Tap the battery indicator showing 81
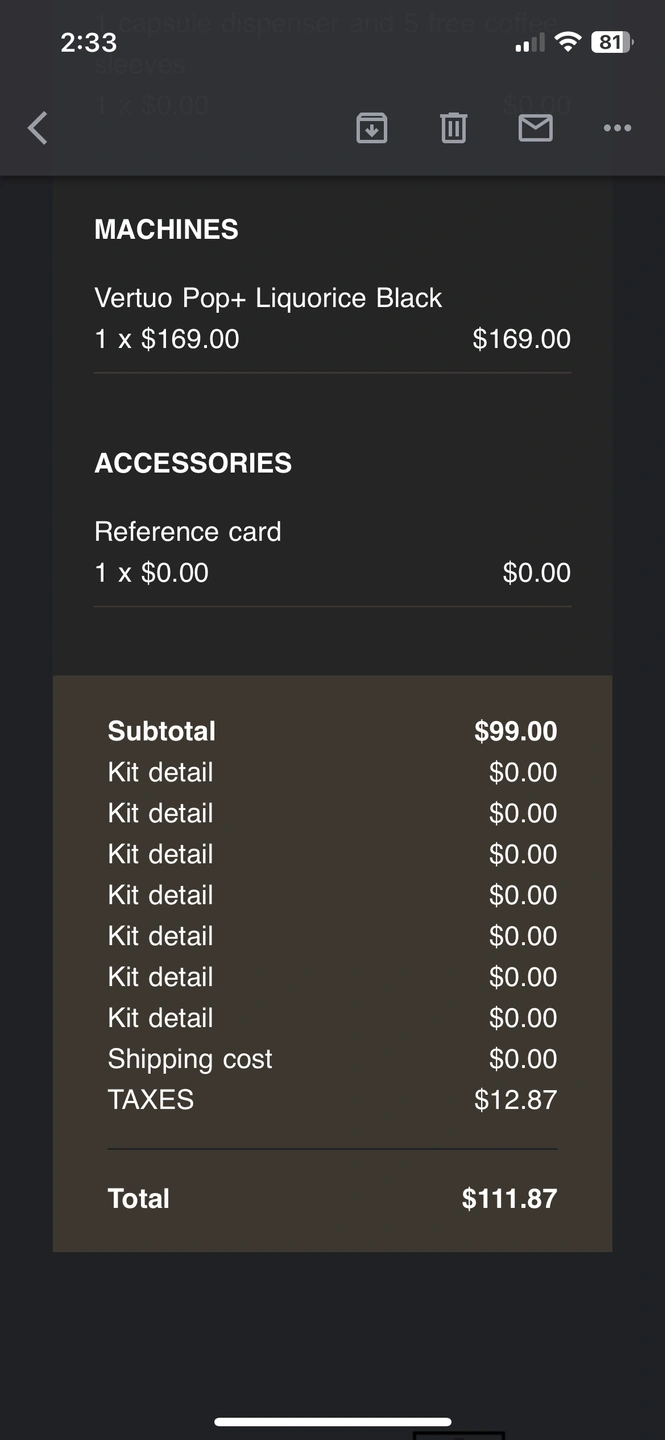Viewport: 665px width, 1440px height. [610, 42]
